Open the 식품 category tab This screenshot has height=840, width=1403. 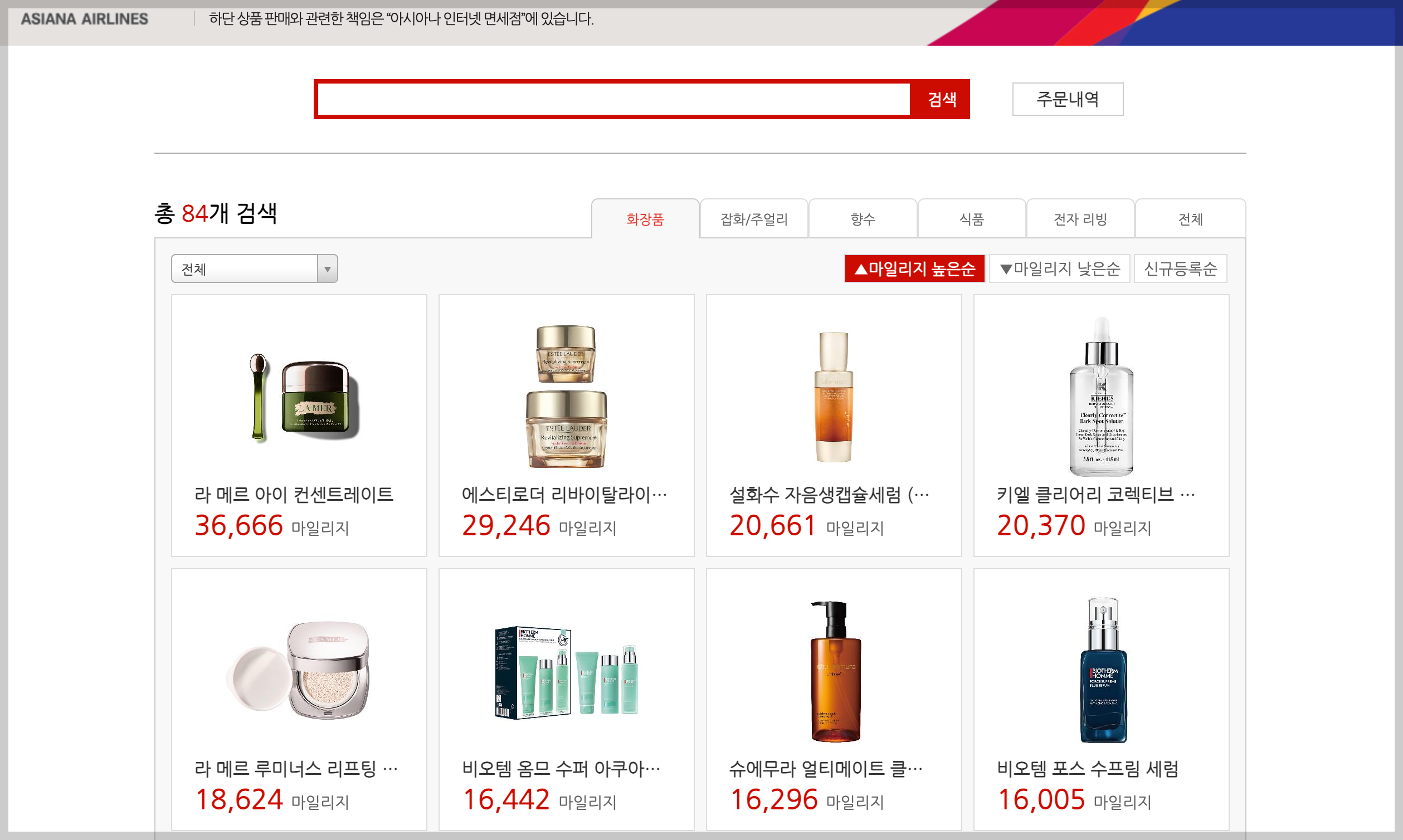(x=972, y=219)
